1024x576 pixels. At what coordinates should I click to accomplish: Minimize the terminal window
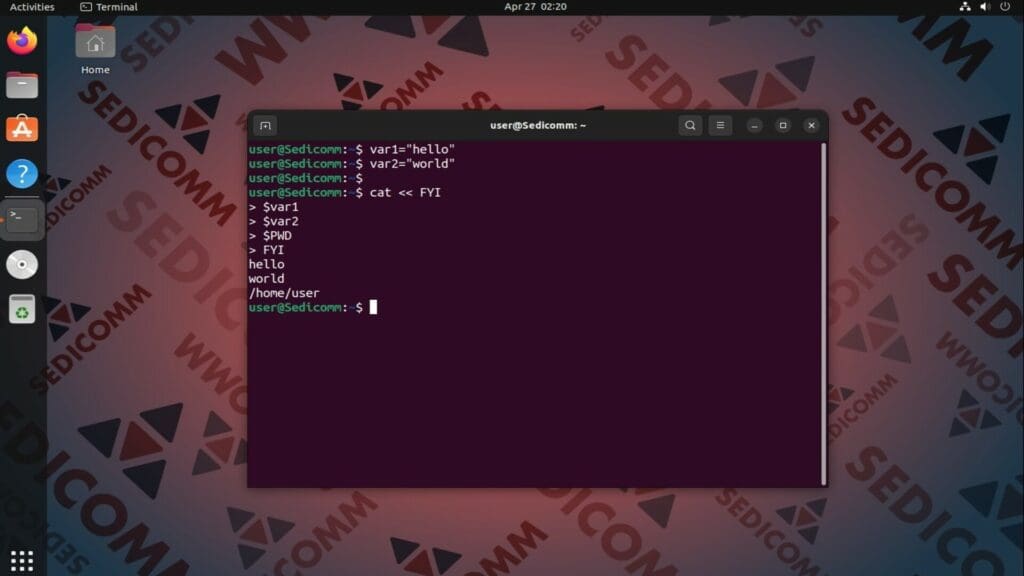(754, 125)
